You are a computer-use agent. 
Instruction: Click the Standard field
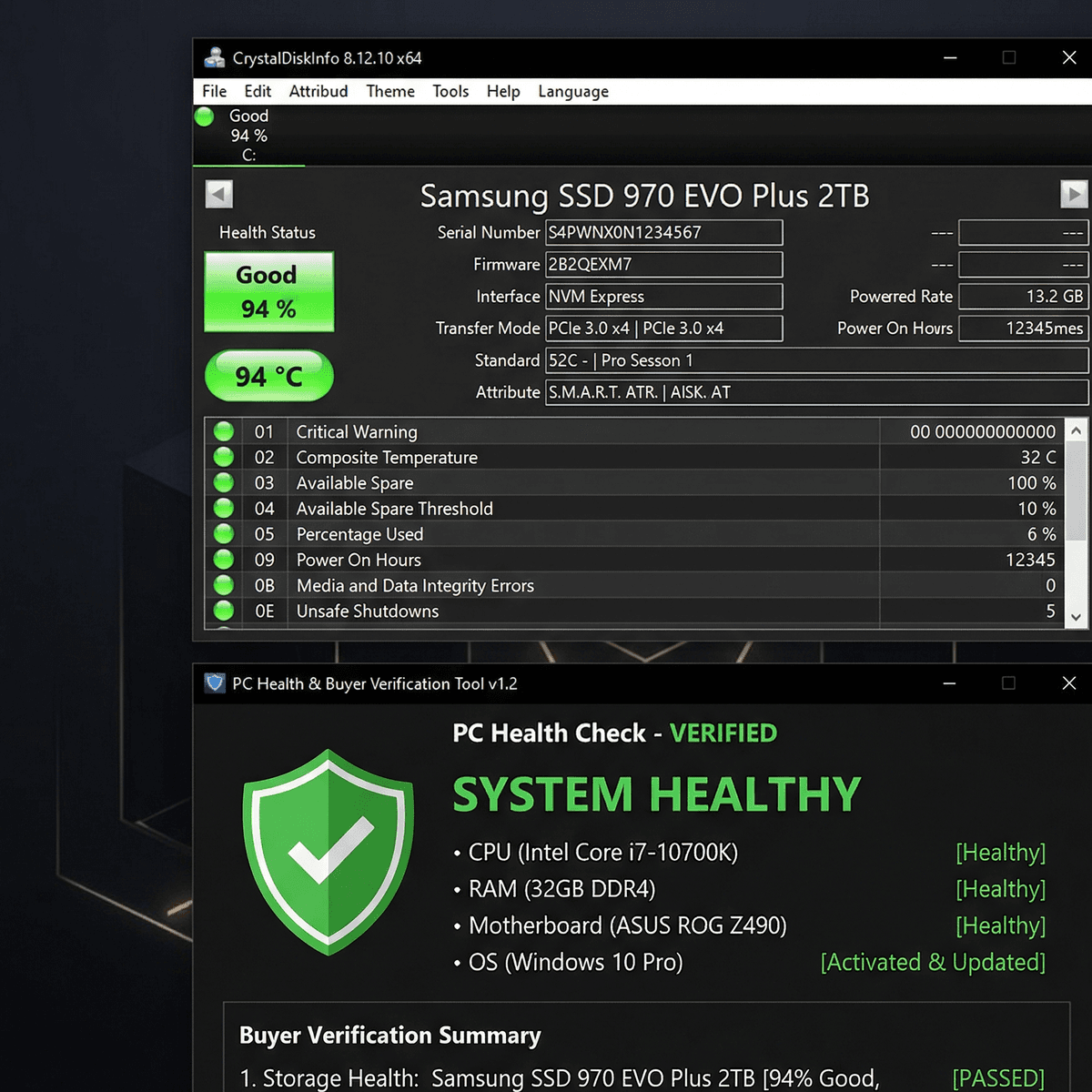click(x=816, y=360)
